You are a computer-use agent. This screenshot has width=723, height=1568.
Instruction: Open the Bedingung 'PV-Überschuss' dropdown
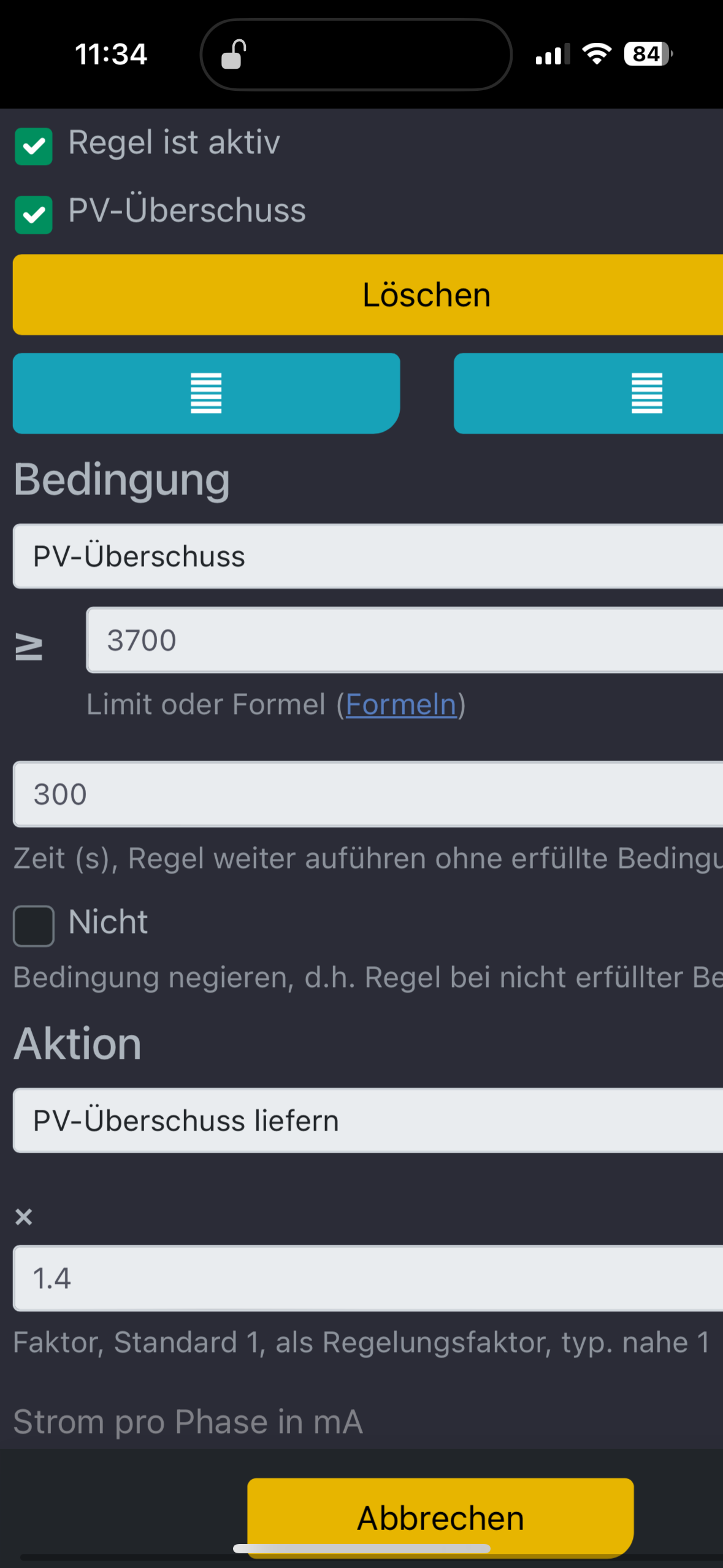click(368, 556)
